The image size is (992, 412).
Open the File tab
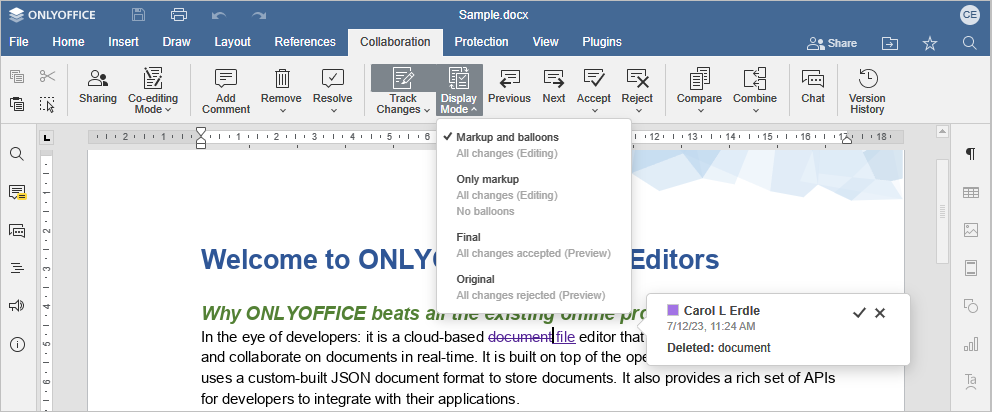pos(19,42)
